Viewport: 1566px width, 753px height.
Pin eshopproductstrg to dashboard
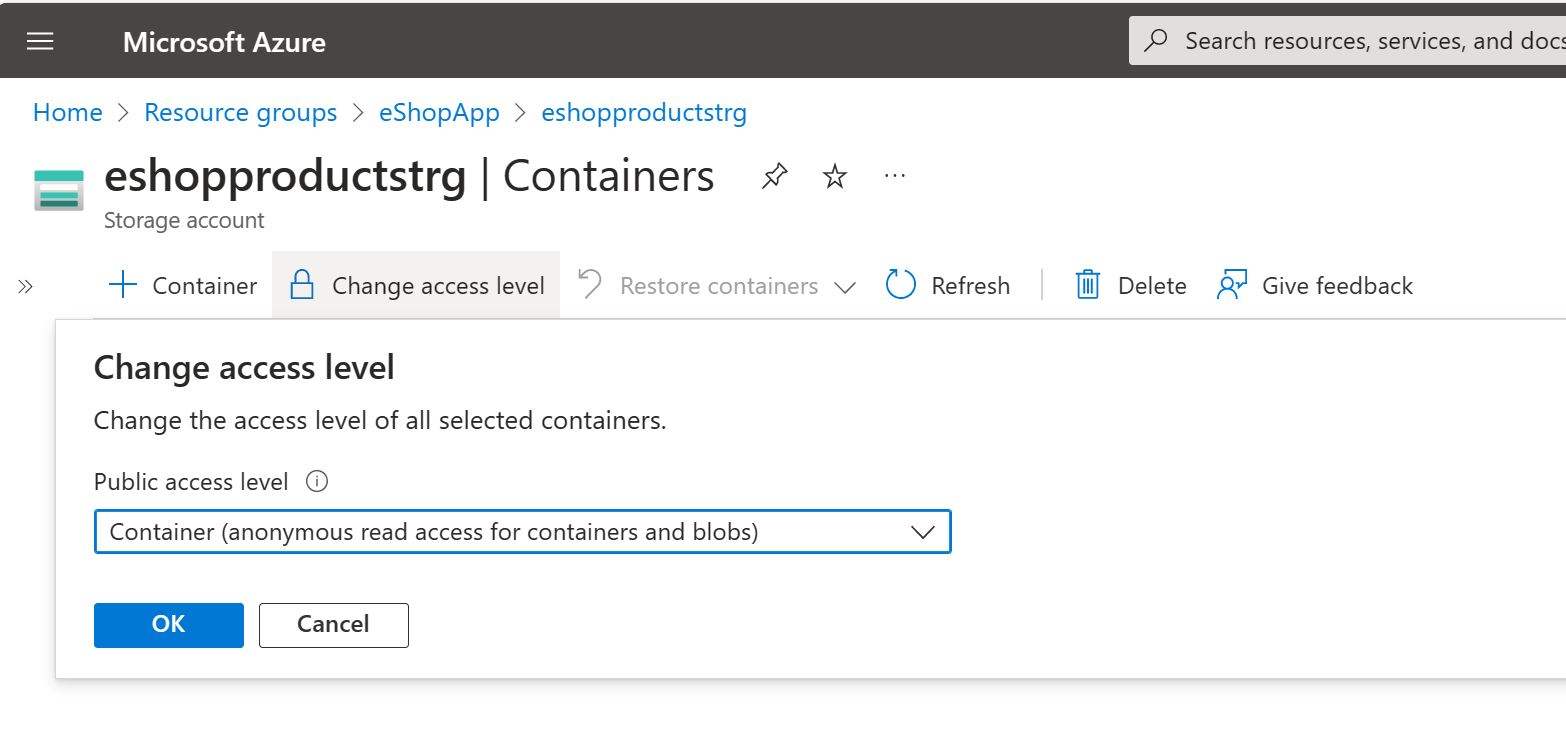point(774,177)
